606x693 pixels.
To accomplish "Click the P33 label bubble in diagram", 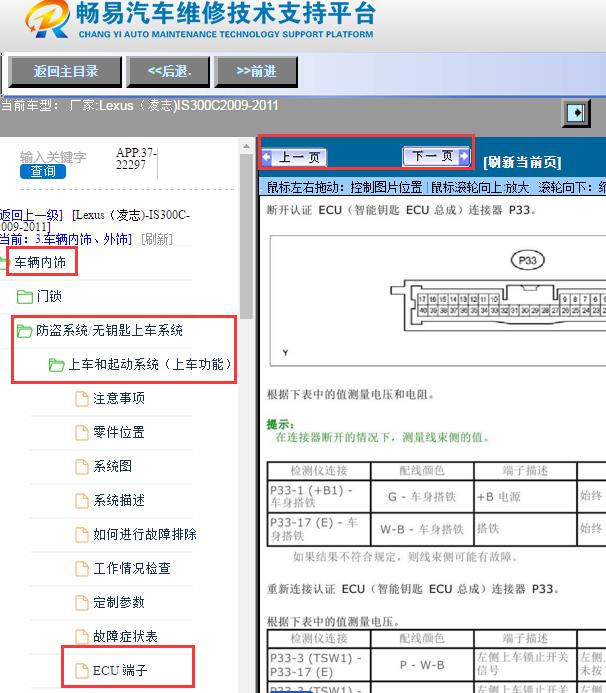I will [527, 261].
